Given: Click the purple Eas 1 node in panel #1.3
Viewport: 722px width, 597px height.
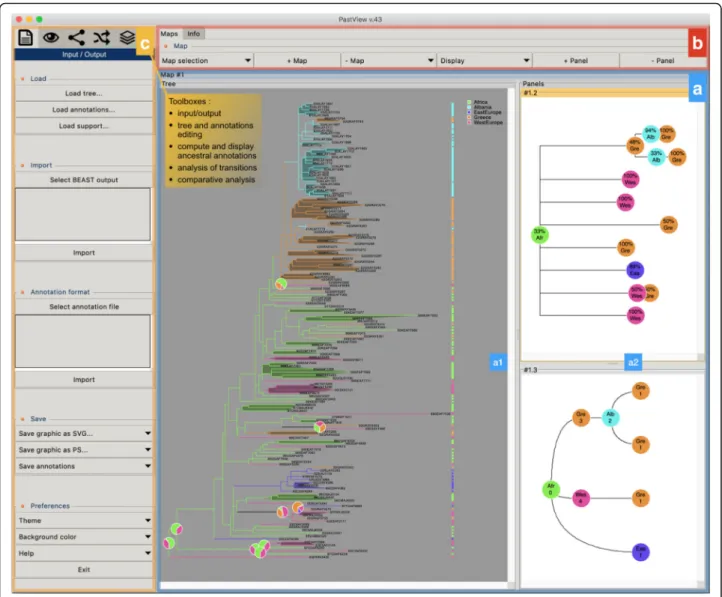Looking at the screenshot, I should tap(640, 552).
